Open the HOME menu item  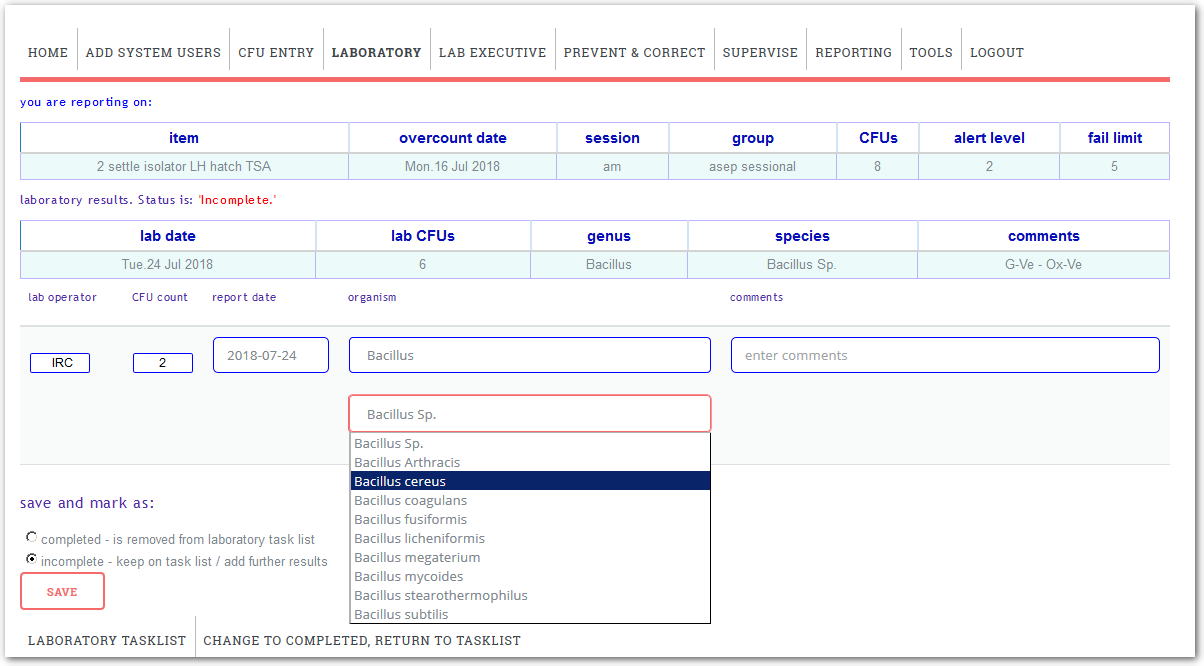click(48, 52)
